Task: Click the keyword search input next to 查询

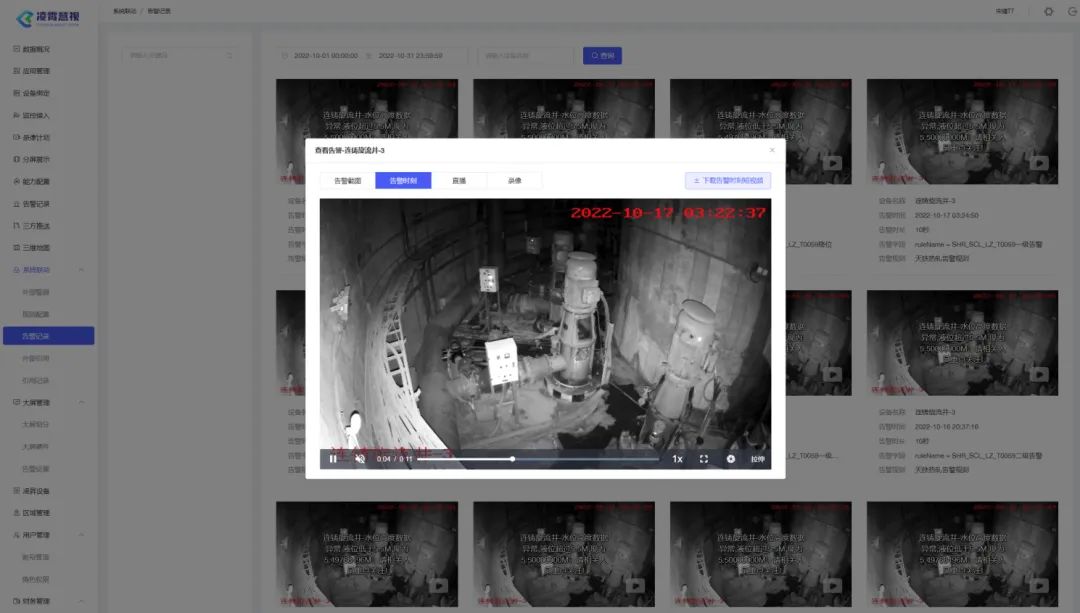Action: click(526, 56)
